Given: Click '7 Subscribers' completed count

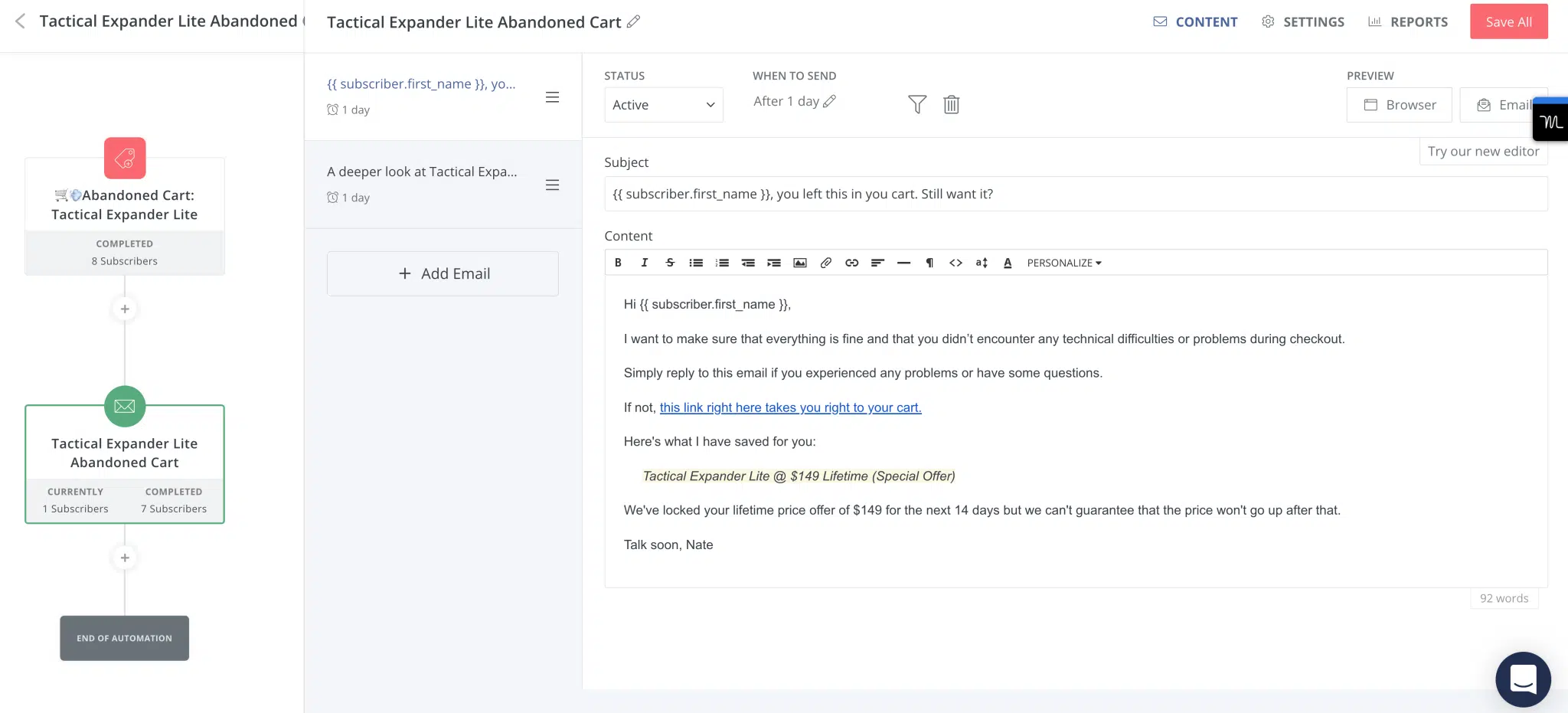Looking at the screenshot, I should 174,509.
